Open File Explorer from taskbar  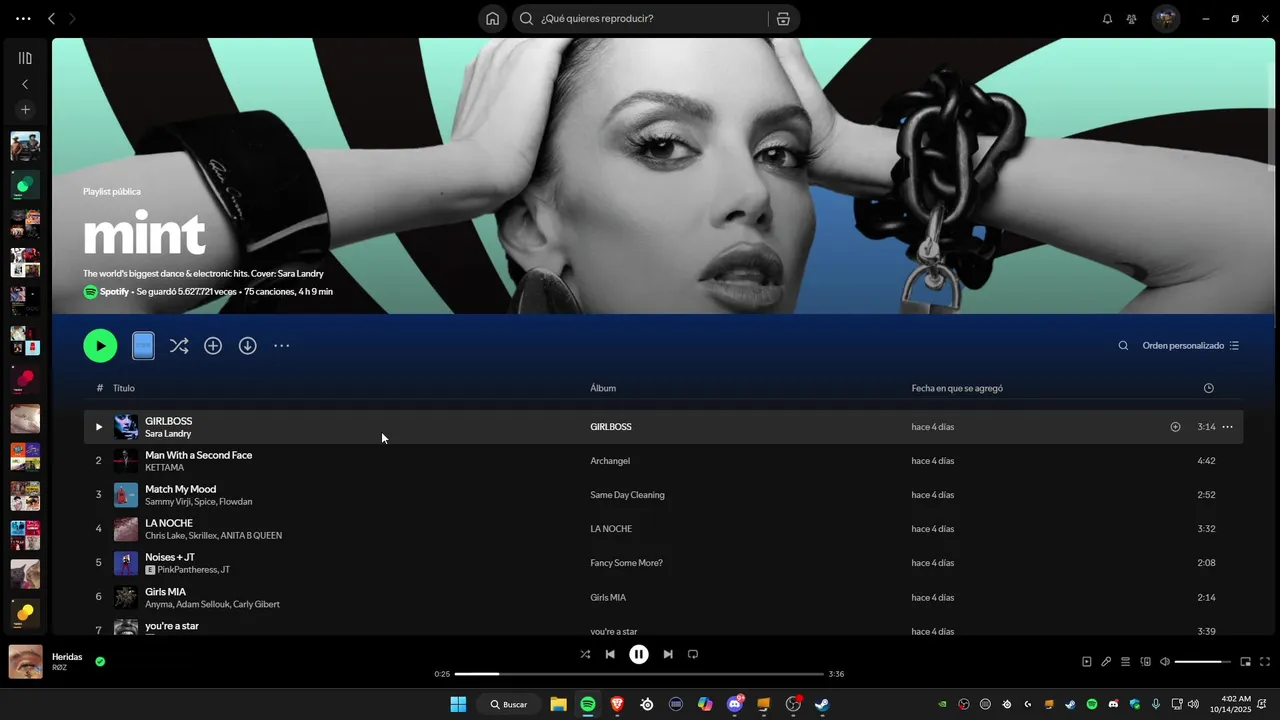[x=558, y=704]
